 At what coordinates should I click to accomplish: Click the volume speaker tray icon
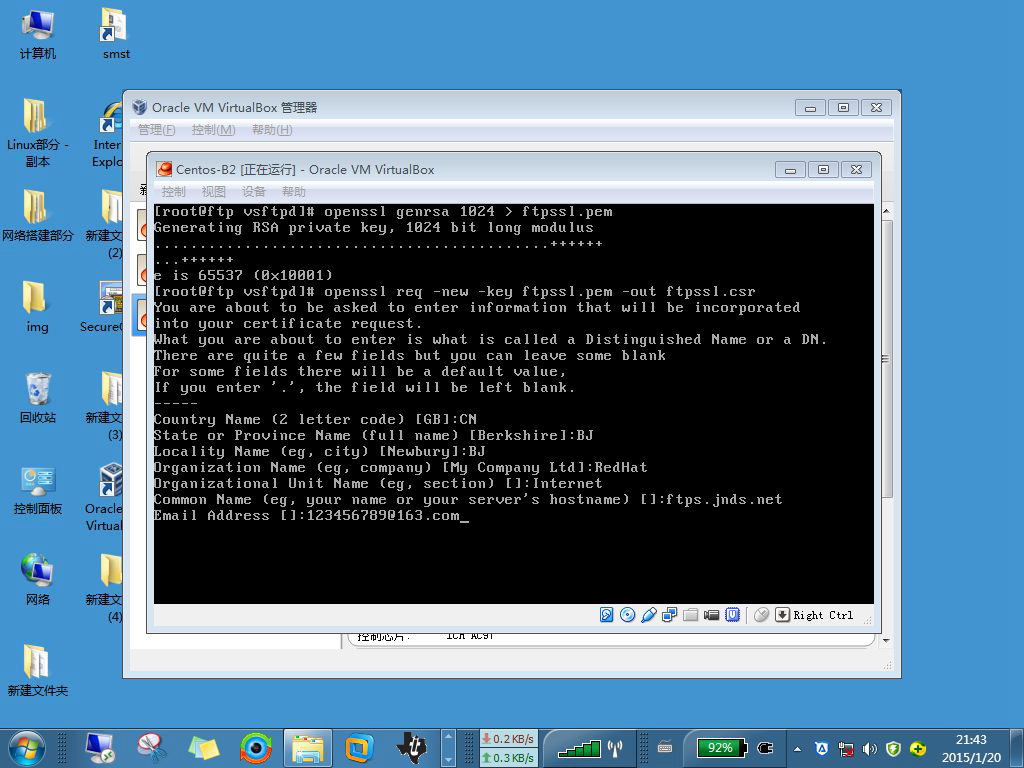pos(869,749)
